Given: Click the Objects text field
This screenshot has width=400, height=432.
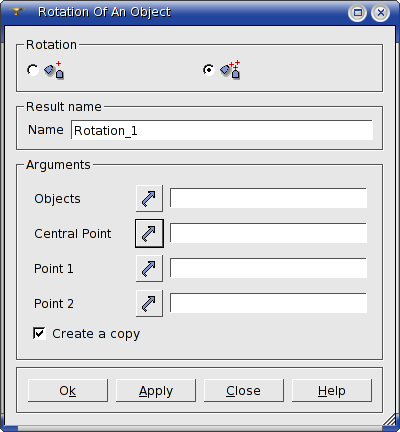Looking at the screenshot, I should (268, 198).
